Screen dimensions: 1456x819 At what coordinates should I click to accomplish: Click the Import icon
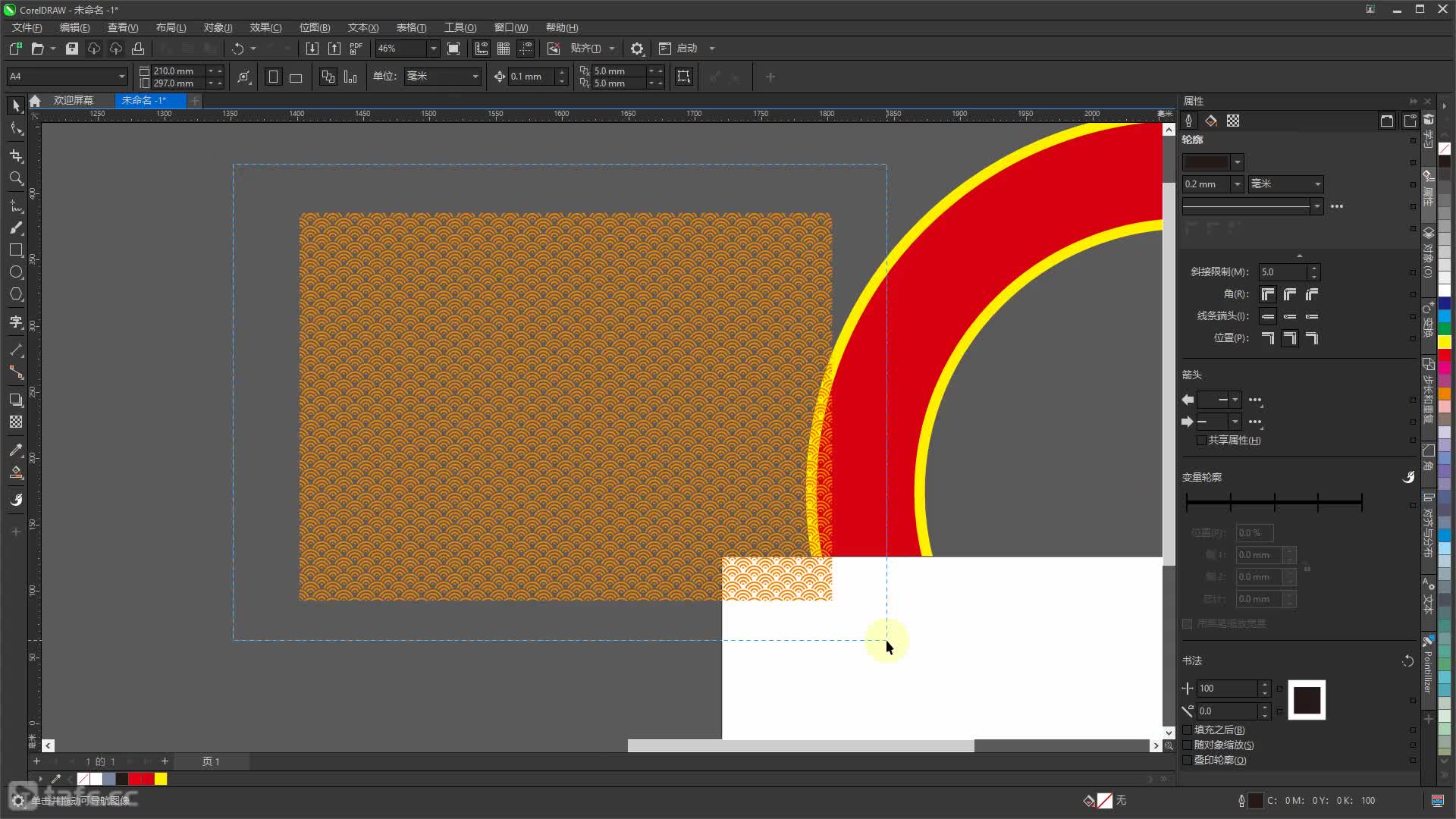coord(312,49)
